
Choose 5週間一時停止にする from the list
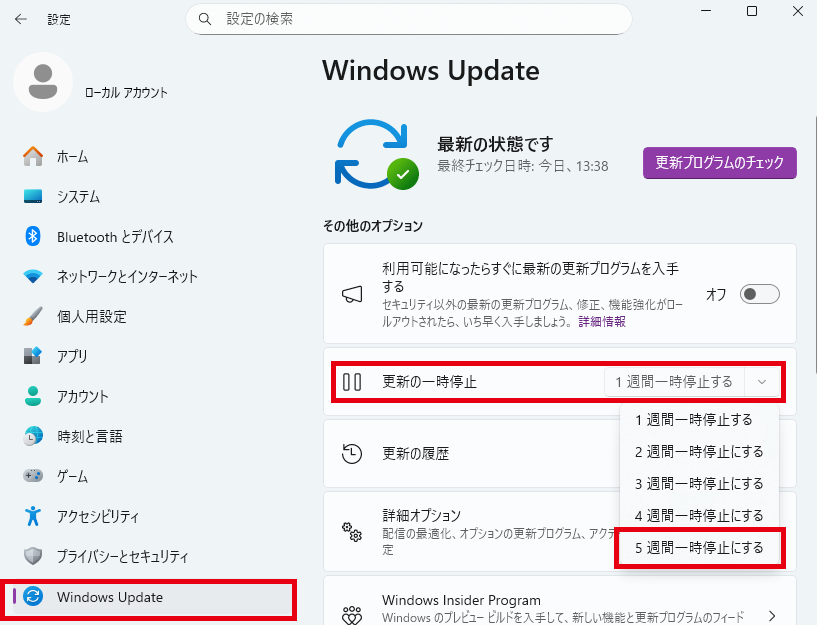point(699,548)
